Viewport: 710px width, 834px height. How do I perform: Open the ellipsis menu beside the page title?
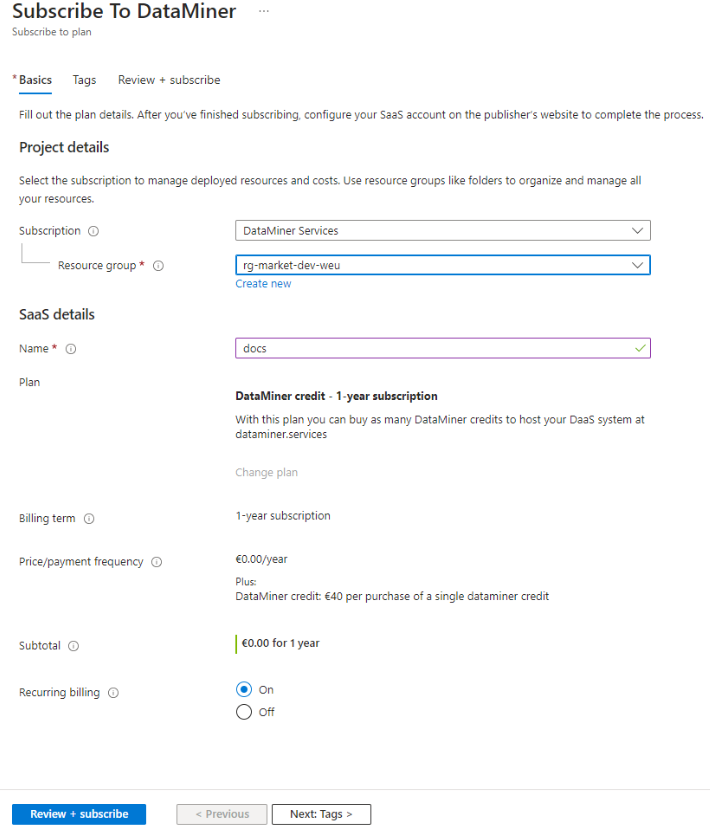coord(264,11)
